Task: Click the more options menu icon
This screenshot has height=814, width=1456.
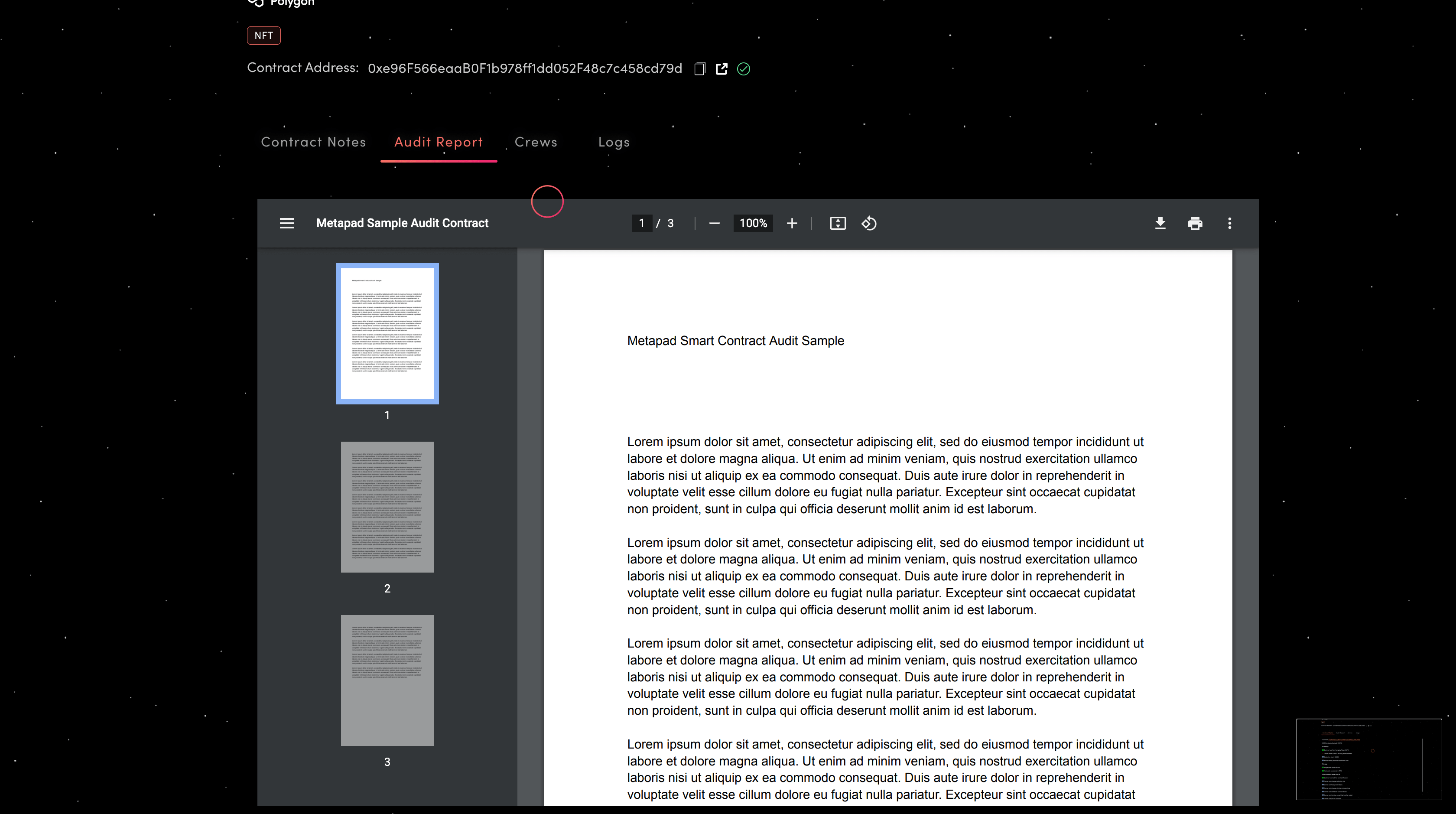Action: pos(1229,223)
